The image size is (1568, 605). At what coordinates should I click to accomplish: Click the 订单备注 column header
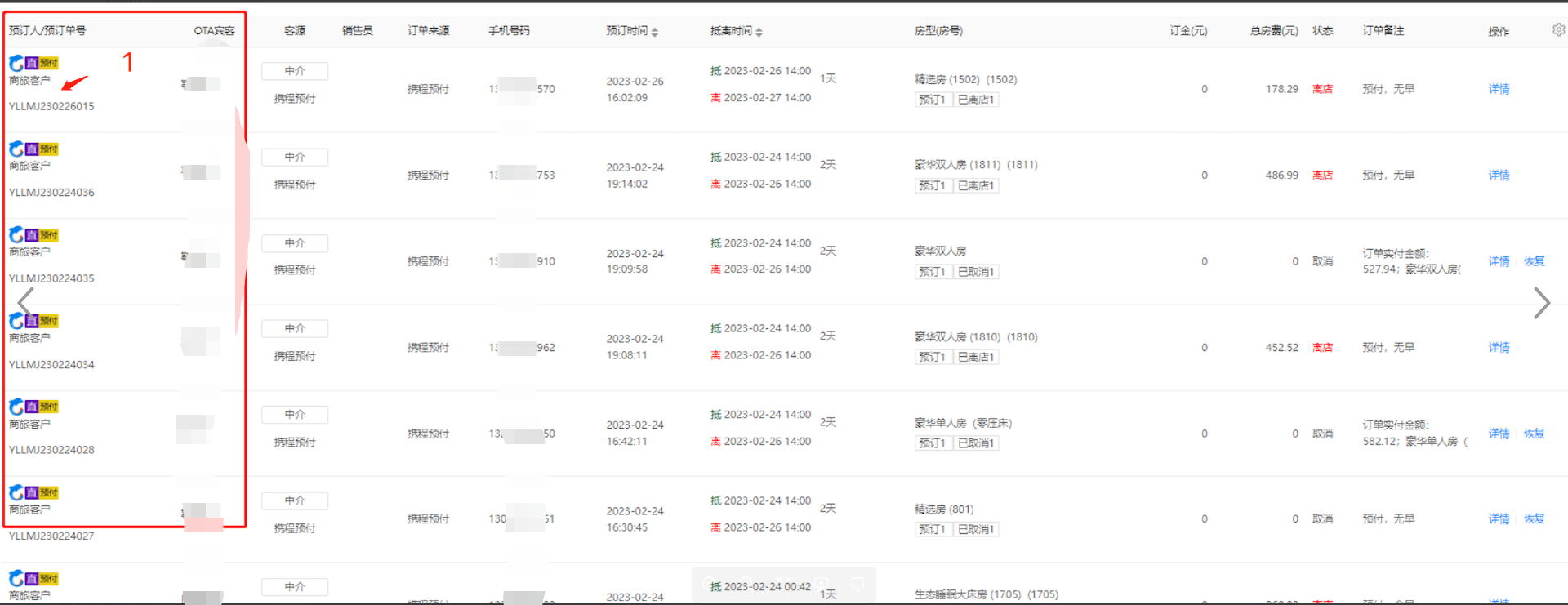tap(1383, 31)
